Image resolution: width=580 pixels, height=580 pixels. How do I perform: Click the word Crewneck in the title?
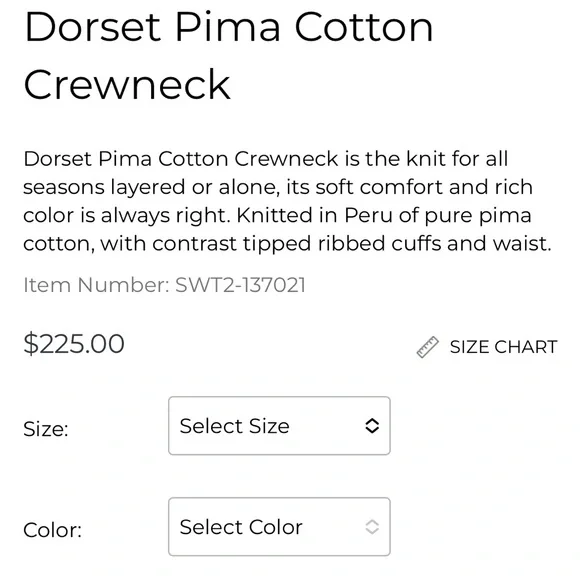[127, 85]
